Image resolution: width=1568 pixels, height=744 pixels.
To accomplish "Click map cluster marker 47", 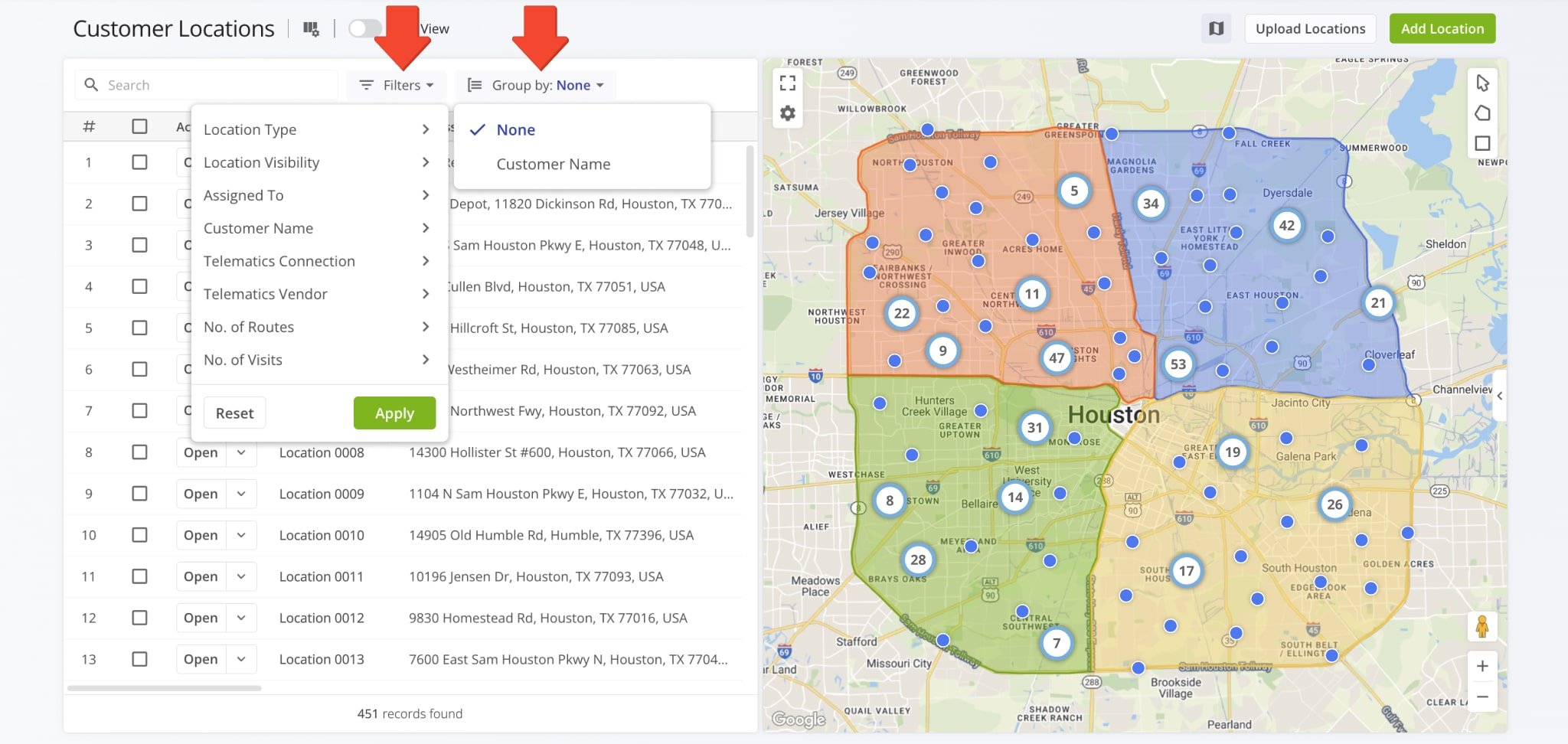I will pos(1057,357).
